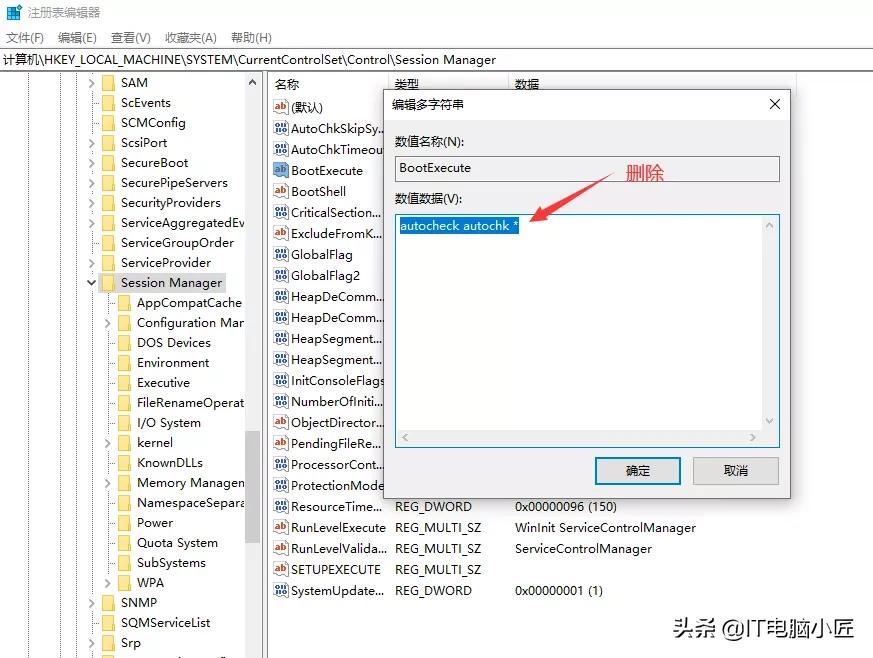
Task: Click the CriticalSection... value icon
Action: point(281,212)
